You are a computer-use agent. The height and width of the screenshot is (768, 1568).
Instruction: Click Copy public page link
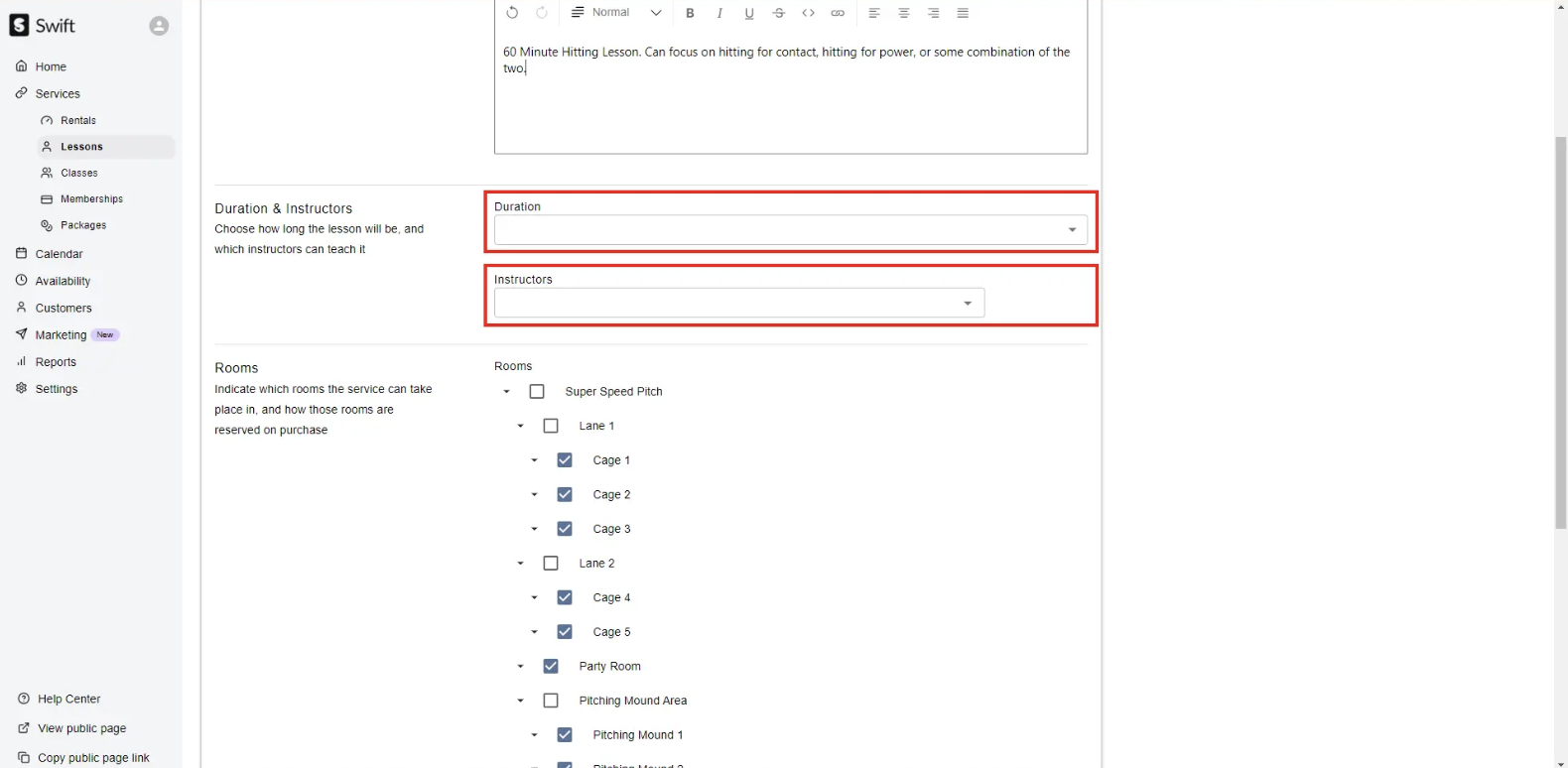tap(93, 758)
